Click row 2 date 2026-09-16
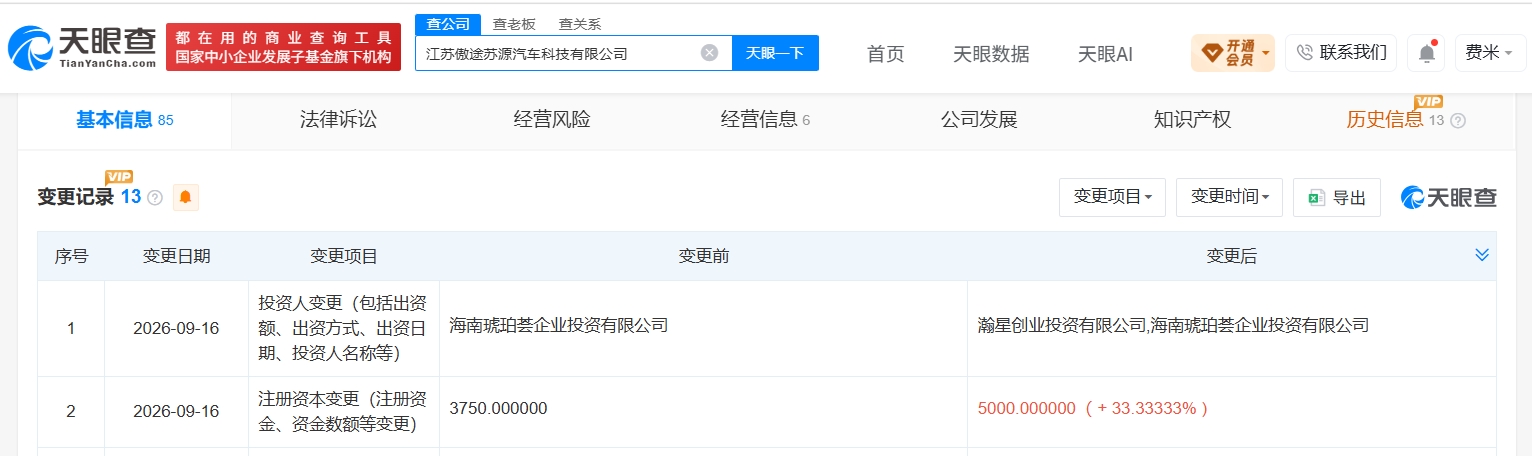This screenshot has width=1532, height=456. pos(176,410)
